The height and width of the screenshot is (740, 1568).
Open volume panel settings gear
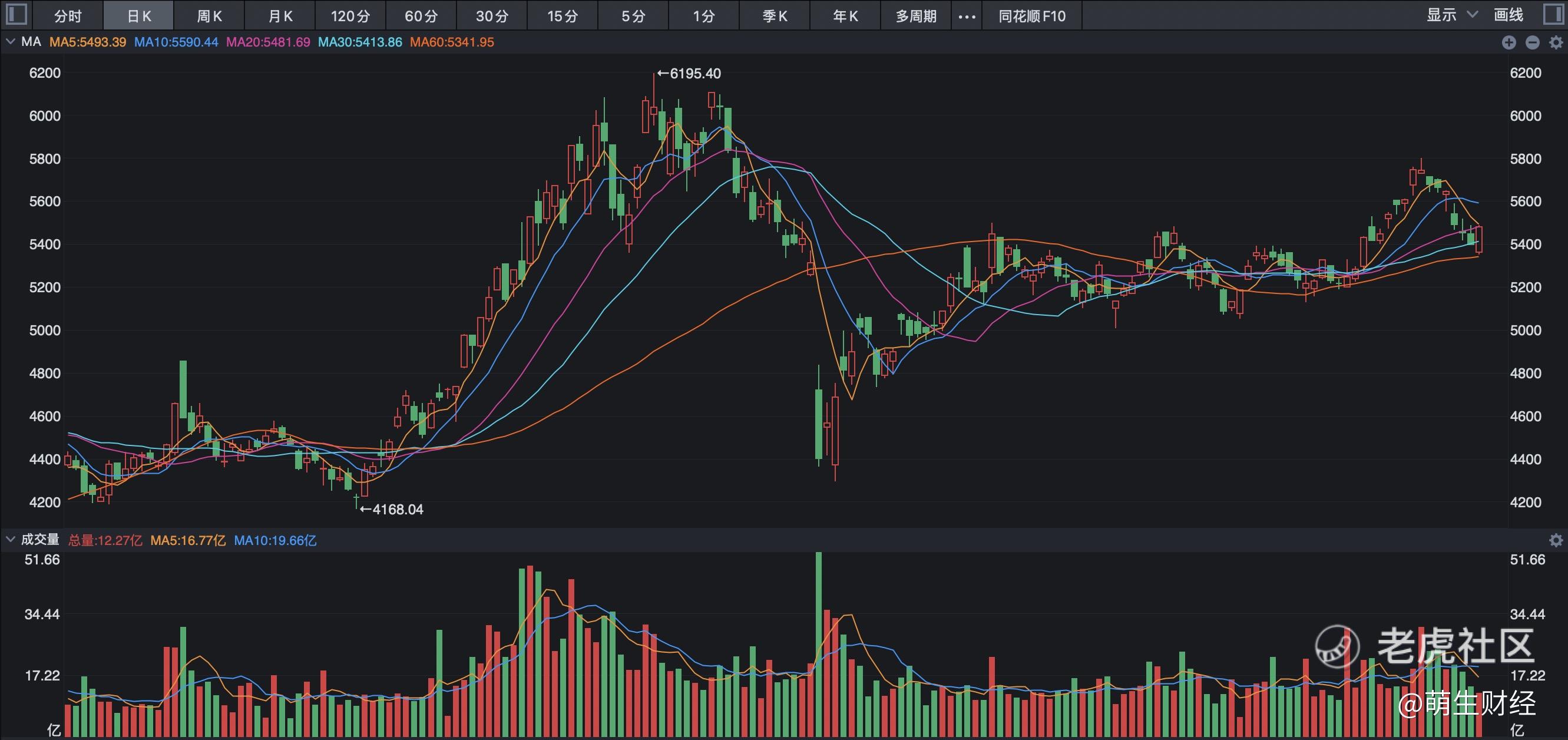[x=1556, y=540]
